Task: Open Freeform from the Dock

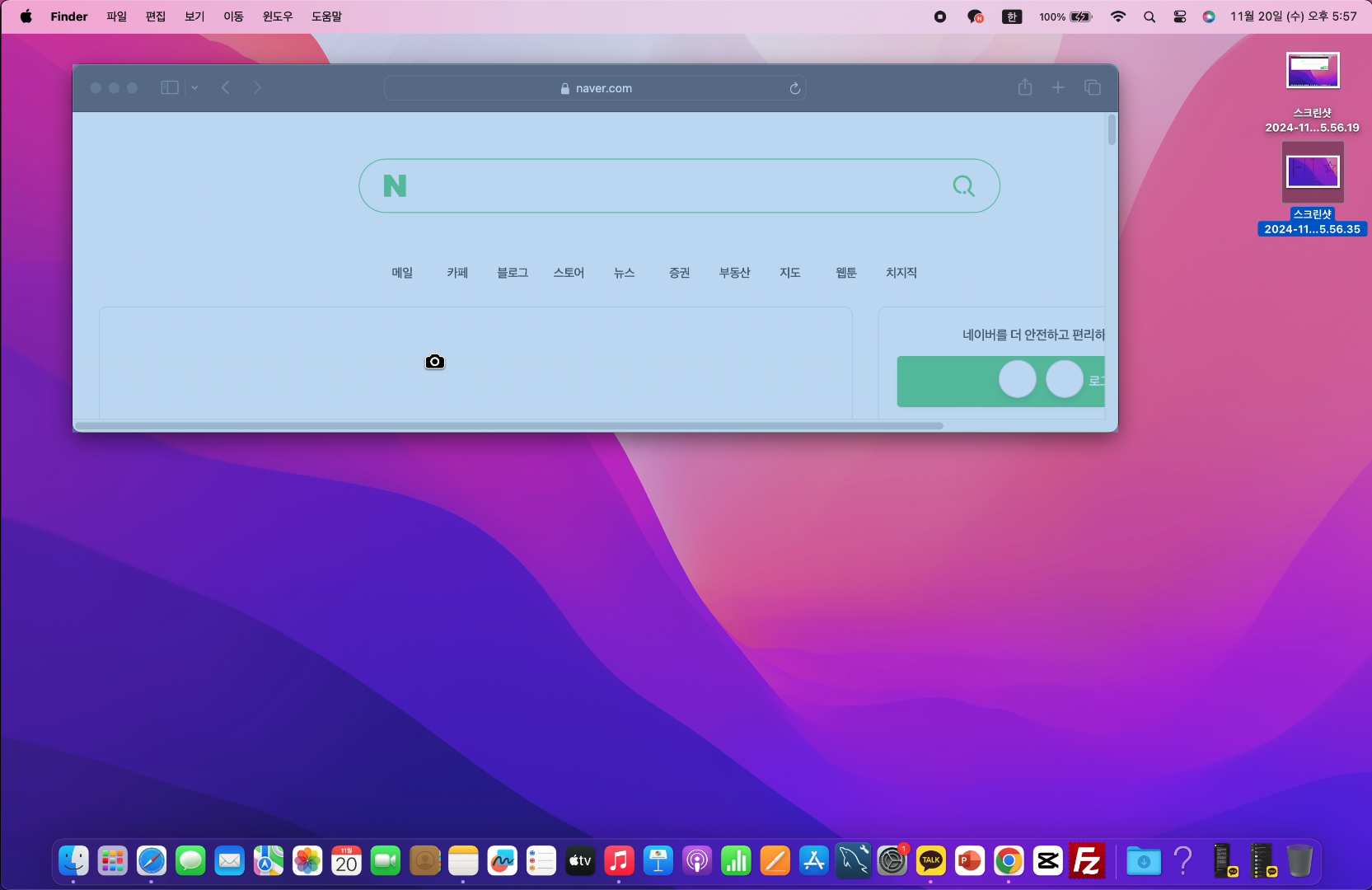Action: click(x=502, y=861)
